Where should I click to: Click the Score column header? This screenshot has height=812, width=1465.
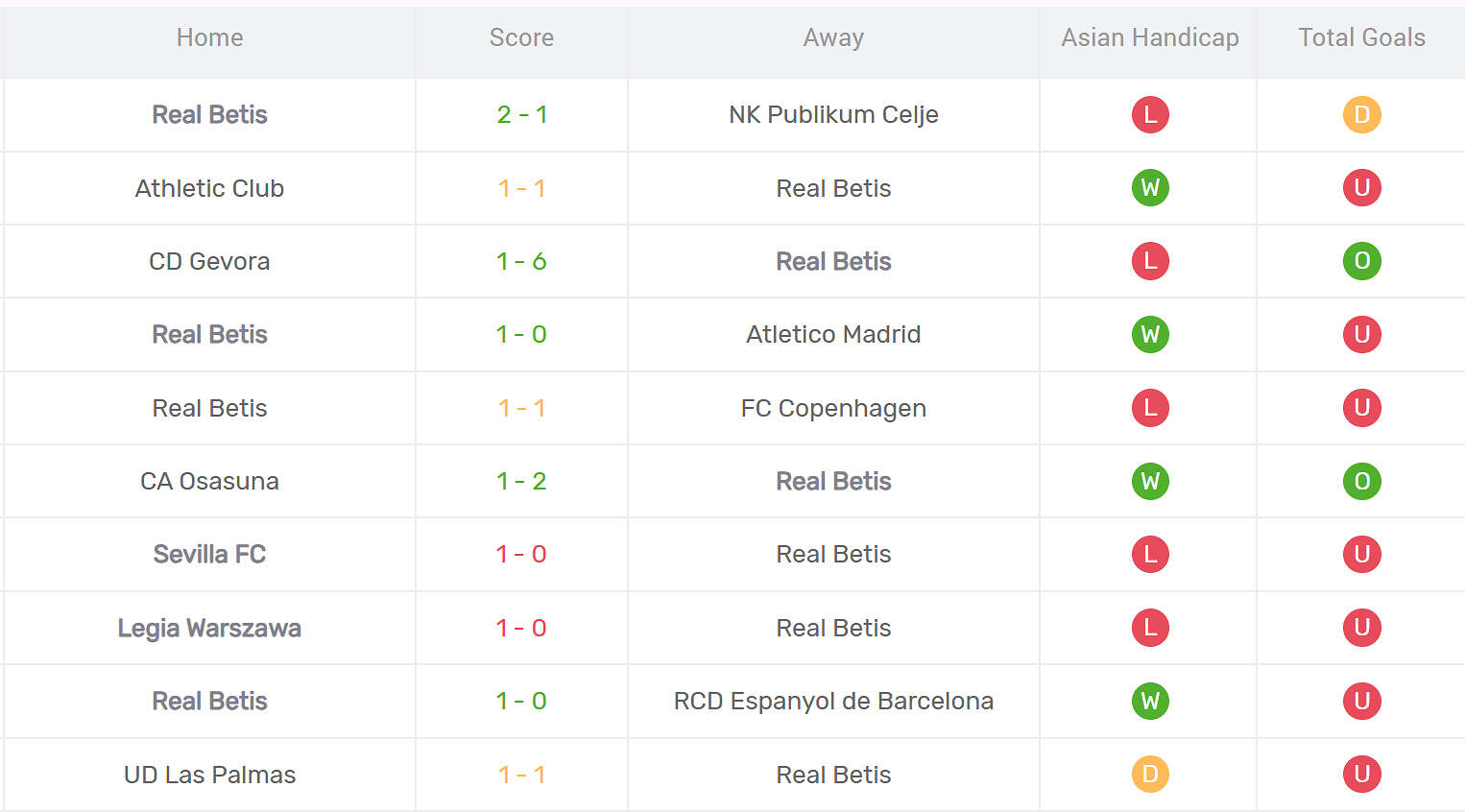521,37
